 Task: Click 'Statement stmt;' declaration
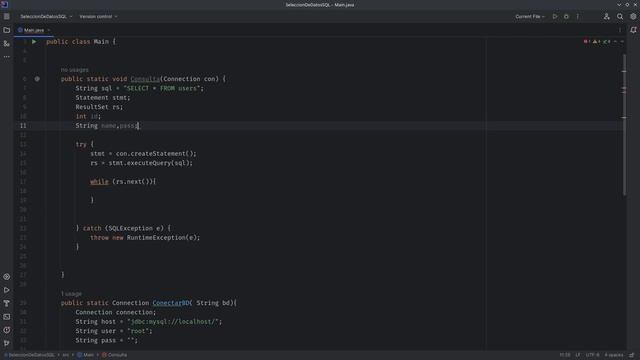(103, 98)
